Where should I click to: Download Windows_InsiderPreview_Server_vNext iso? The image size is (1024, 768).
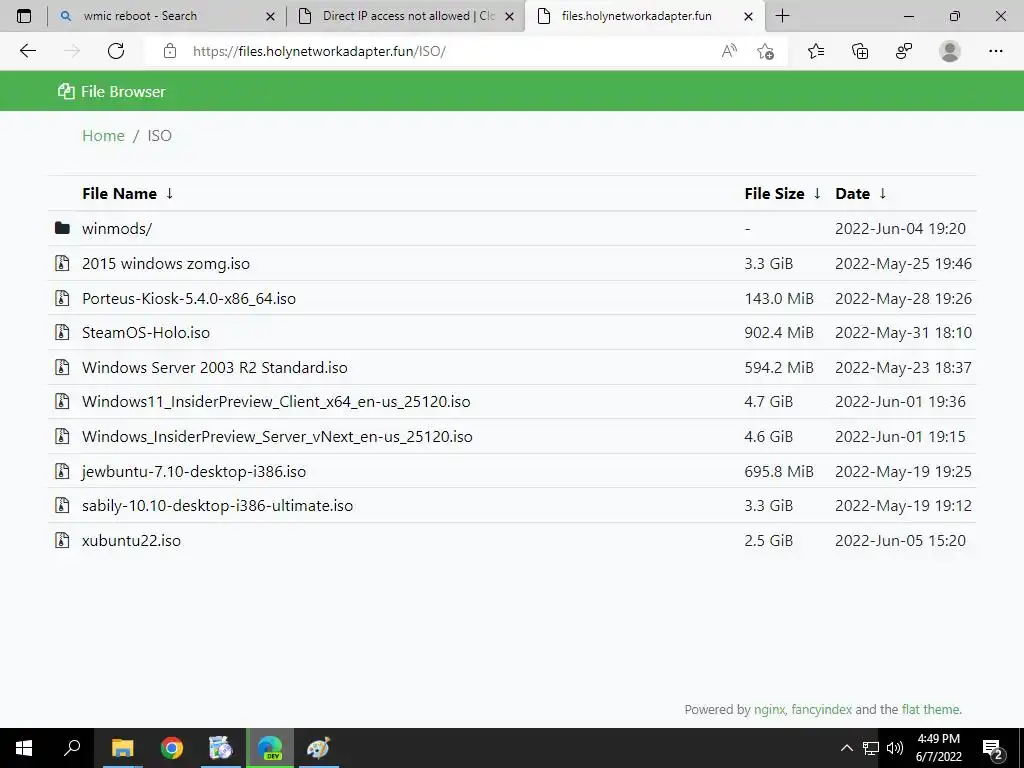click(277, 436)
